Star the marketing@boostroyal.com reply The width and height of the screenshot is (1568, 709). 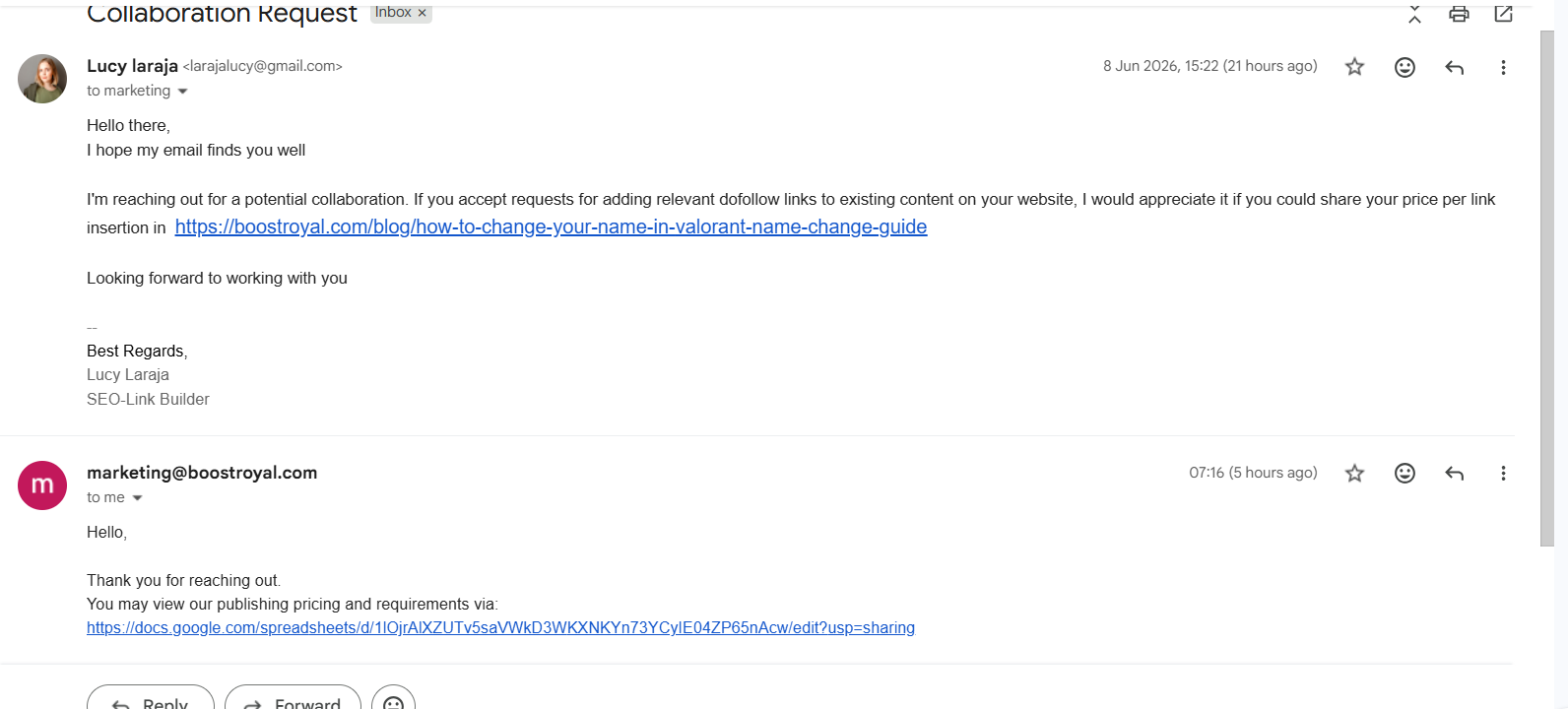[1355, 474]
